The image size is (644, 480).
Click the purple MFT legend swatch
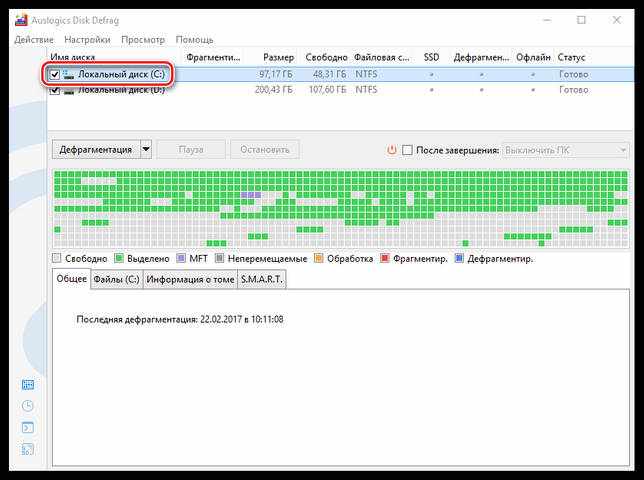pos(181,258)
